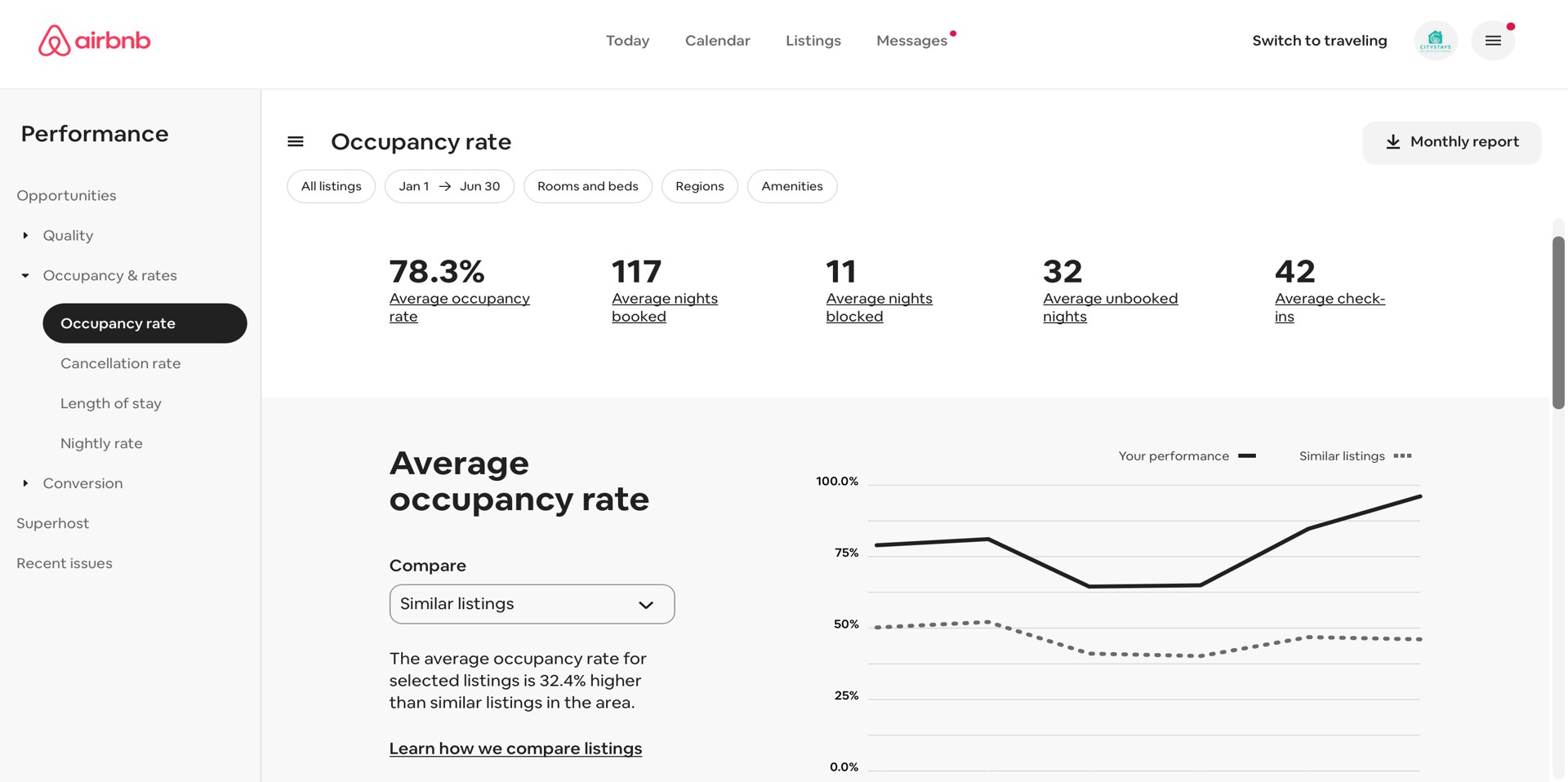Click Switch to traveling

pos(1319,41)
